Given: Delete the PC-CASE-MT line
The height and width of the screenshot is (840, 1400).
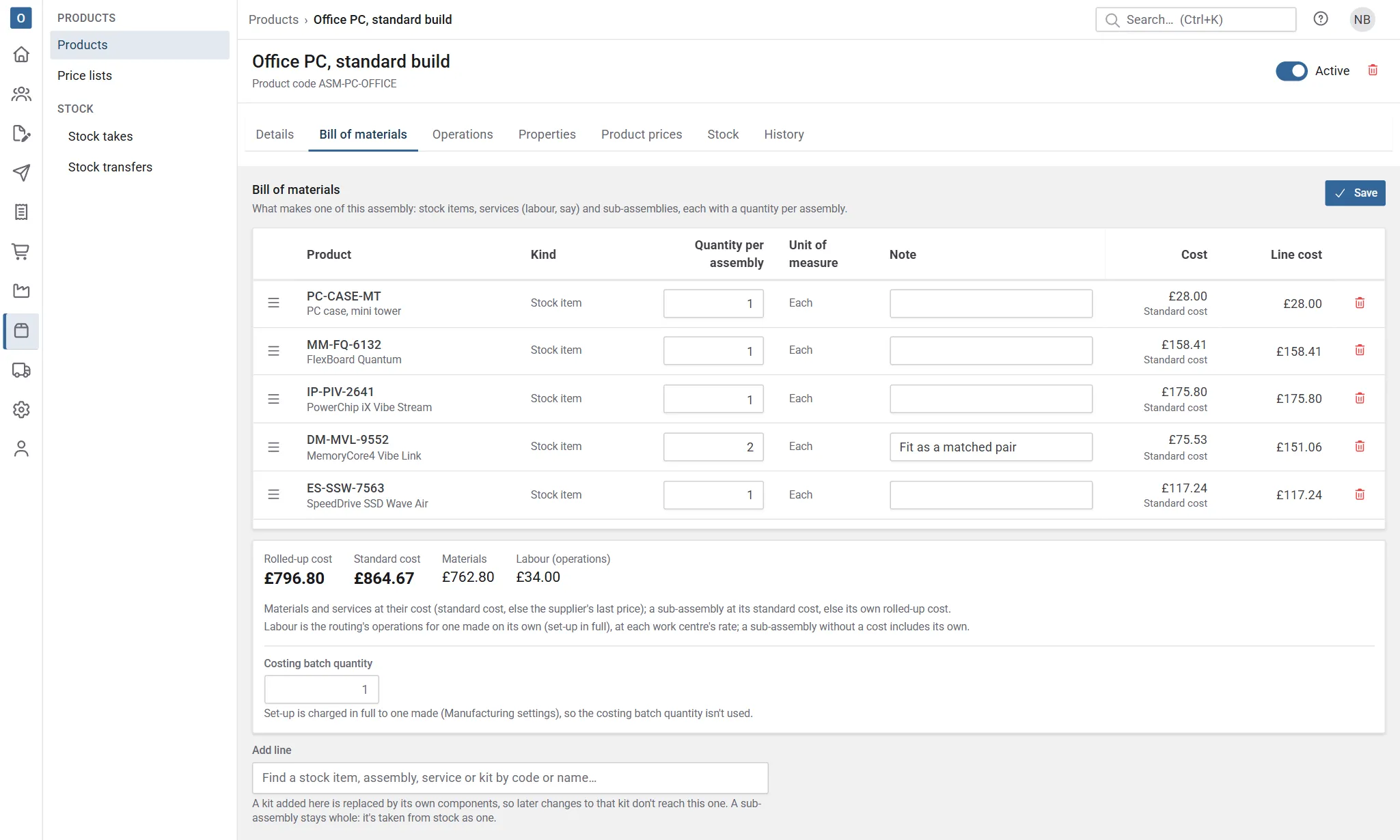Looking at the screenshot, I should 1360,303.
